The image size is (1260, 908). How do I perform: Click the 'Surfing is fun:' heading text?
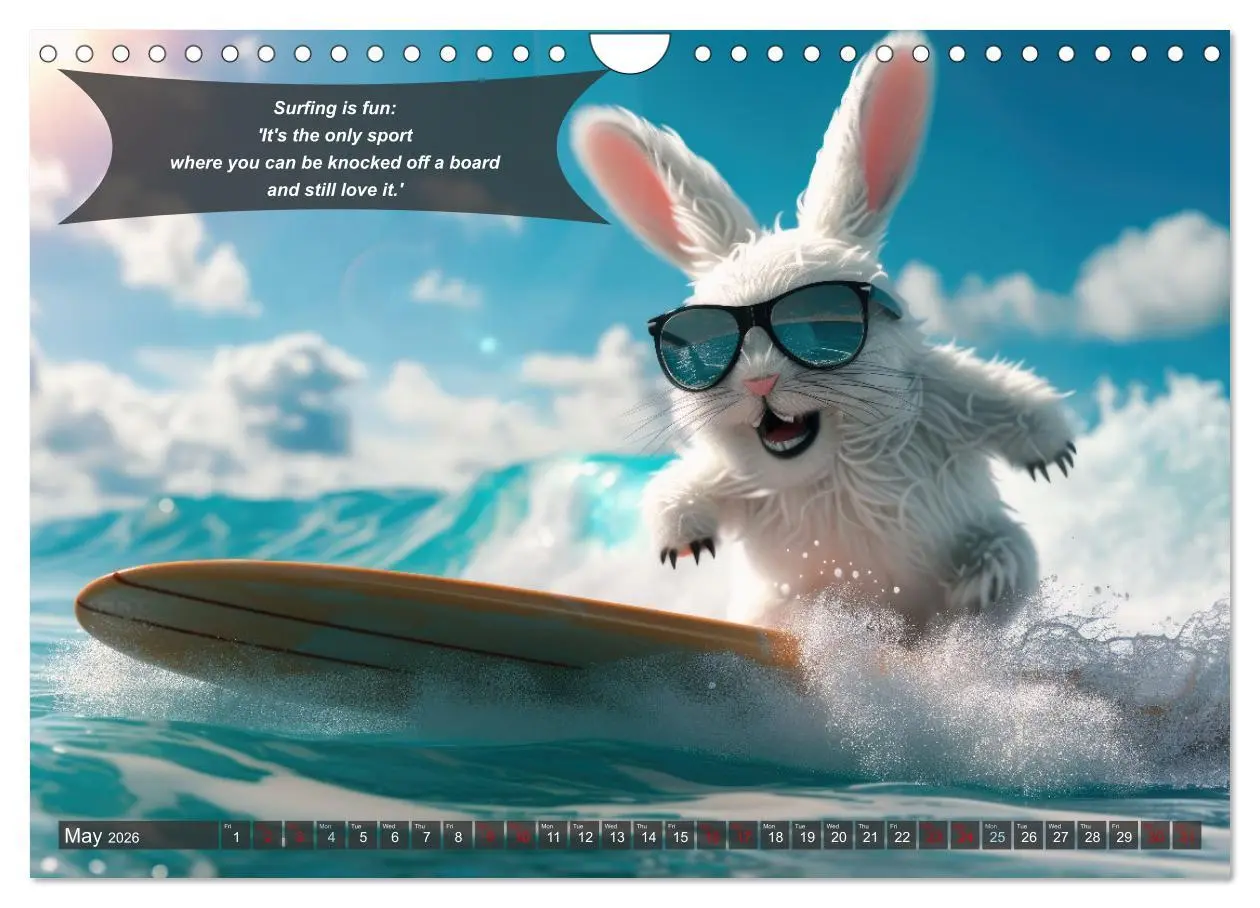(335, 108)
